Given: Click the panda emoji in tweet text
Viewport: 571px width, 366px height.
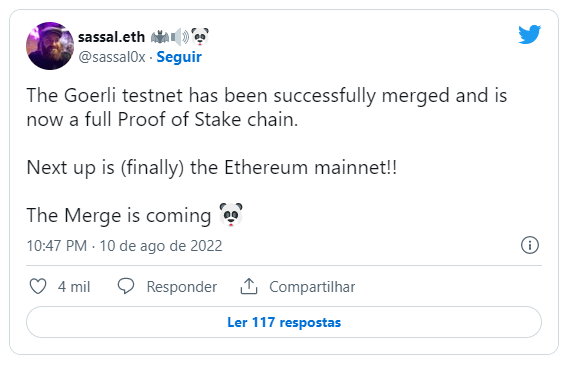Looking at the screenshot, I should point(231,215).
